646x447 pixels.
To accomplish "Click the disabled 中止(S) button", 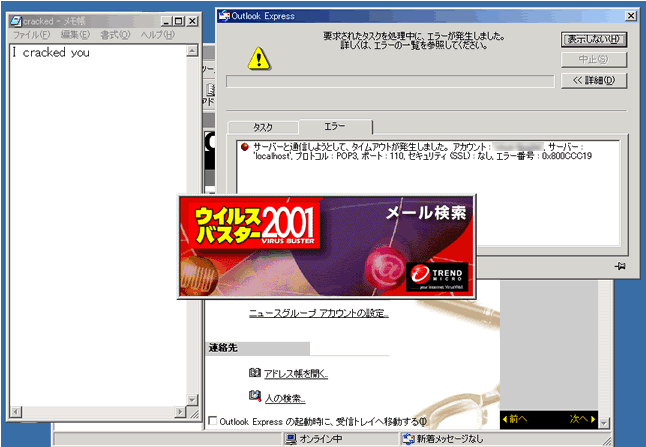I will [594, 60].
